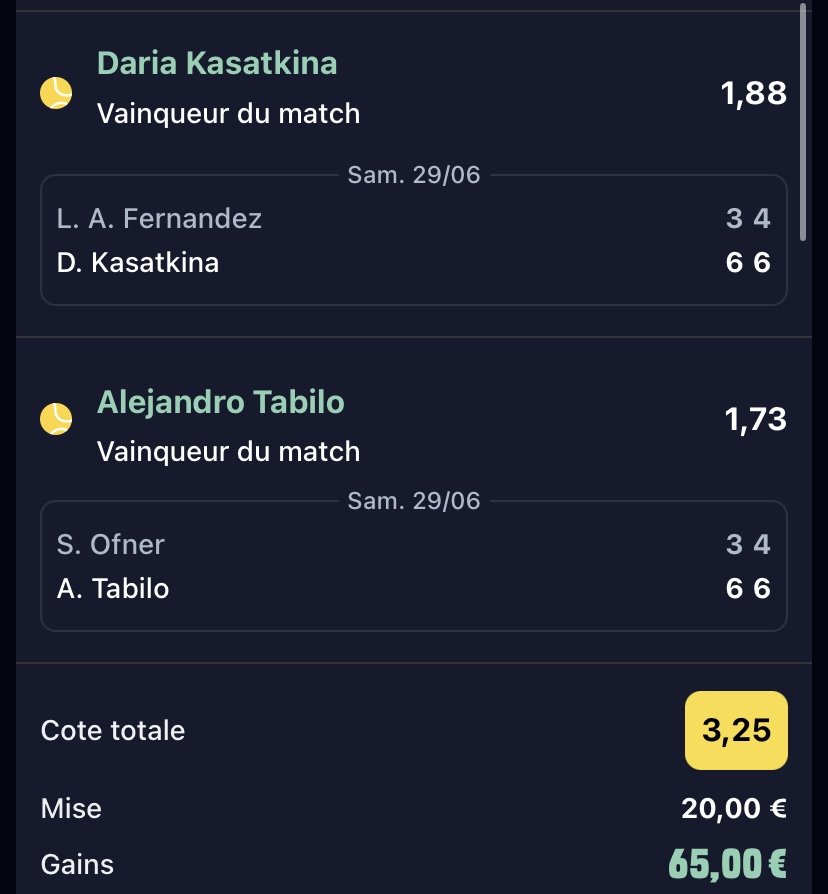The width and height of the screenshot is (828, 894).
Task: Open the Alejandro Tabilo selection title
Action: pos(221,401)
